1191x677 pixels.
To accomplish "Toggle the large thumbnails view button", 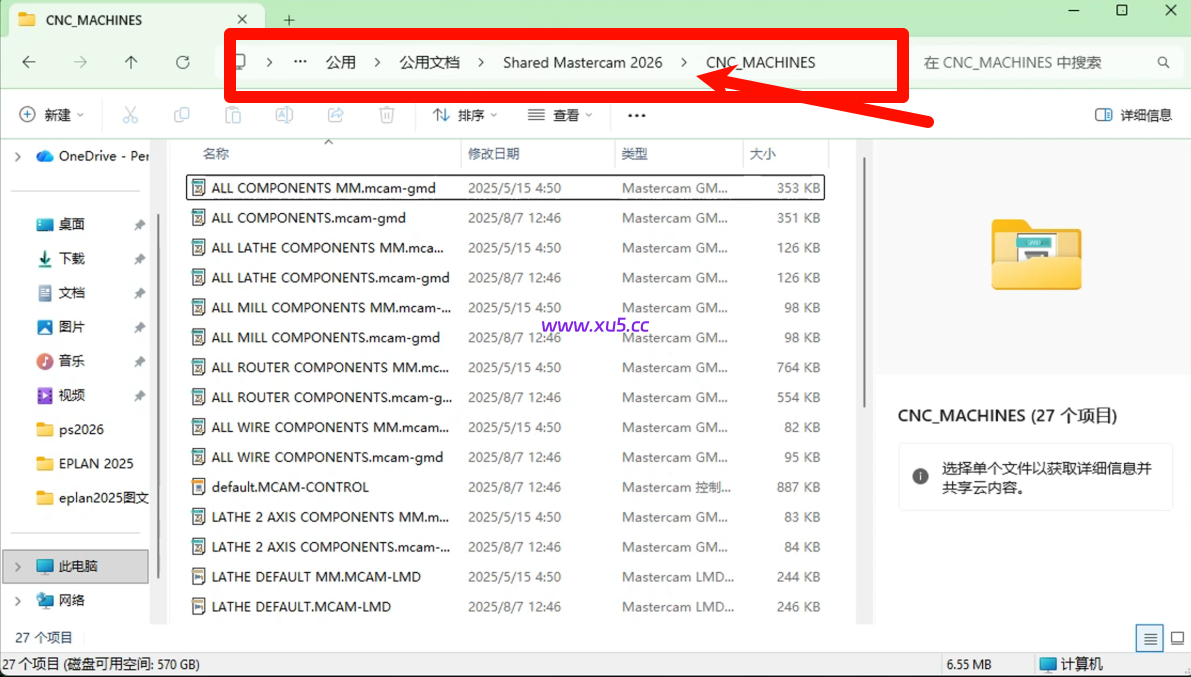I will point(1177,637).
